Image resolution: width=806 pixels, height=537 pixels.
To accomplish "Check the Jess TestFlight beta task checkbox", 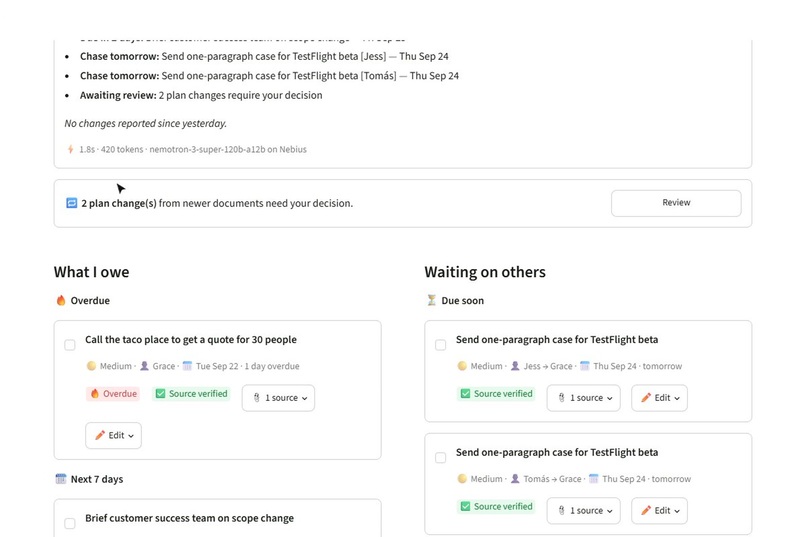I will (441, 345).
